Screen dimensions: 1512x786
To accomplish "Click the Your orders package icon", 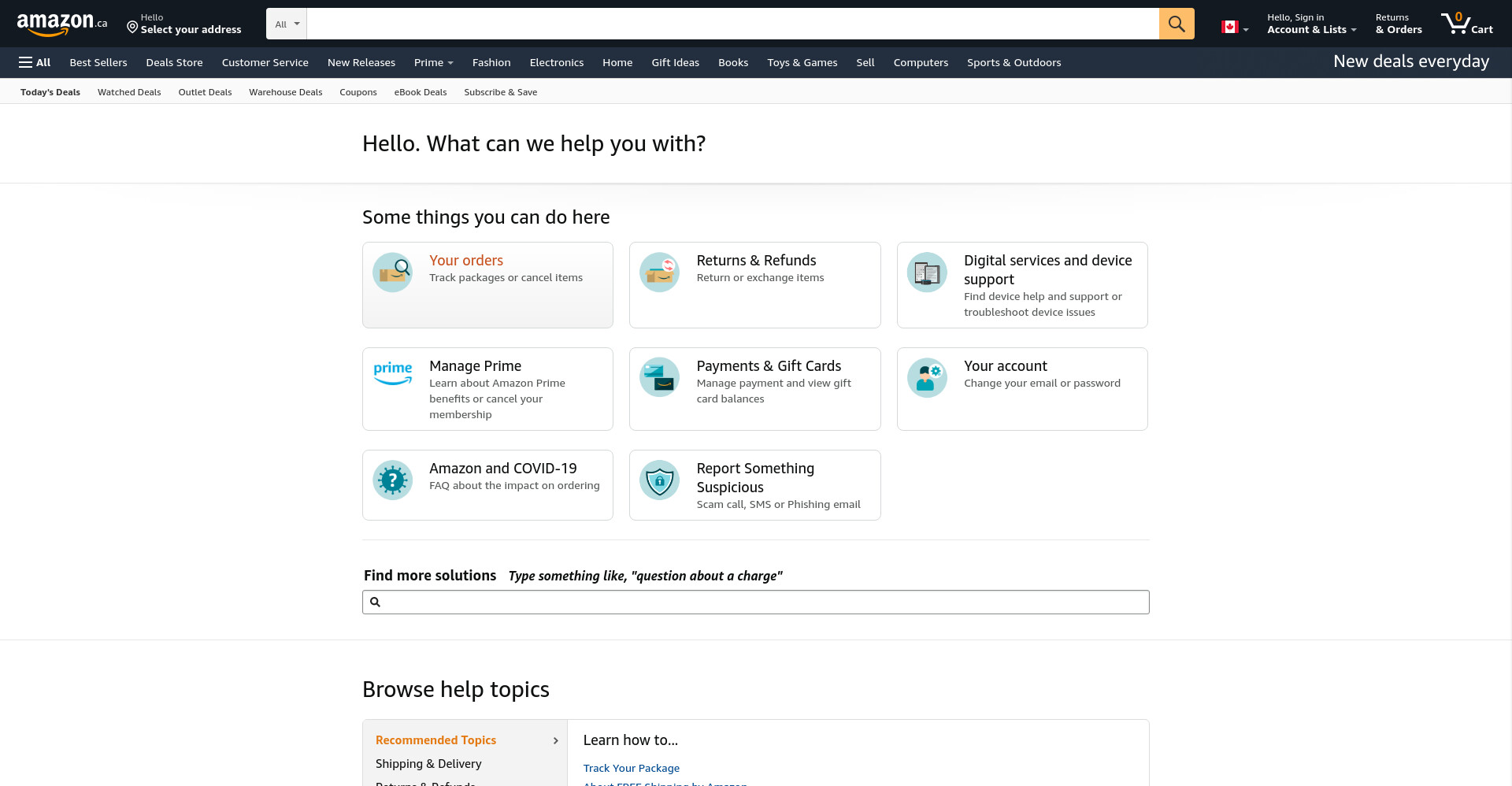I will pos(392,272).
